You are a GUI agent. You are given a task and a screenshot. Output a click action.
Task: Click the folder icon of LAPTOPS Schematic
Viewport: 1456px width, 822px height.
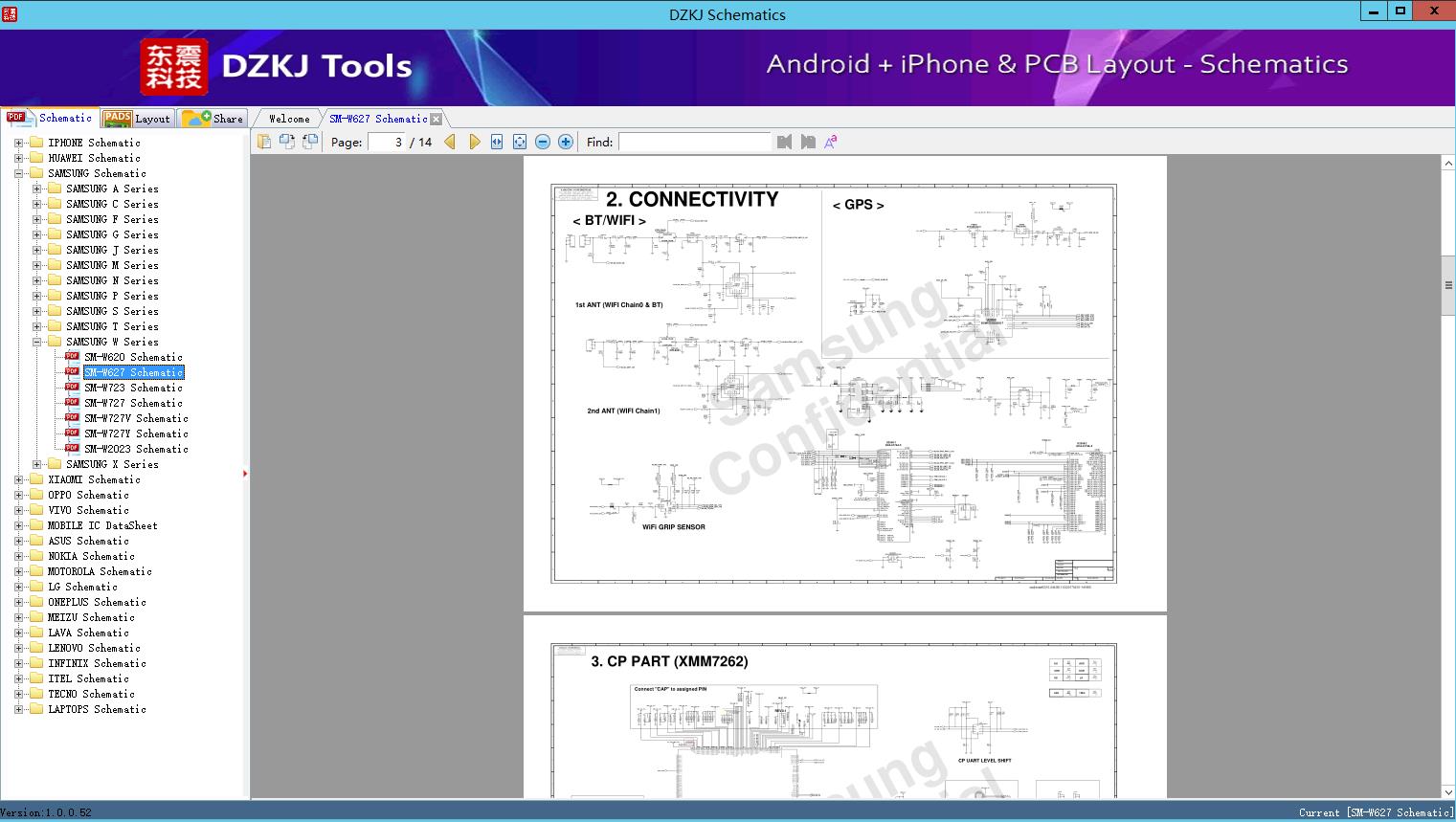pos(36,709)
